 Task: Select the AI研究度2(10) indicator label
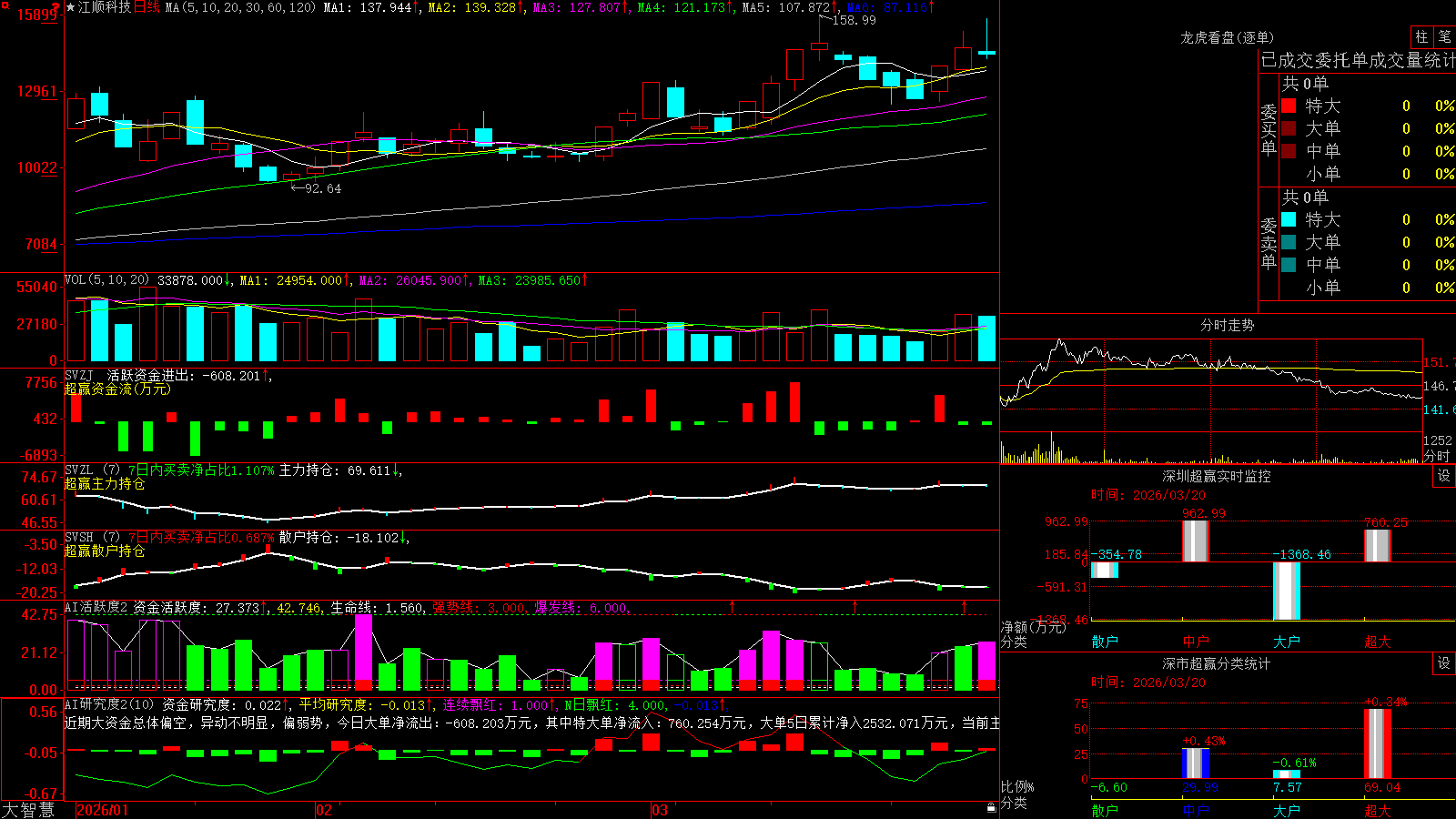click(109, 704)
